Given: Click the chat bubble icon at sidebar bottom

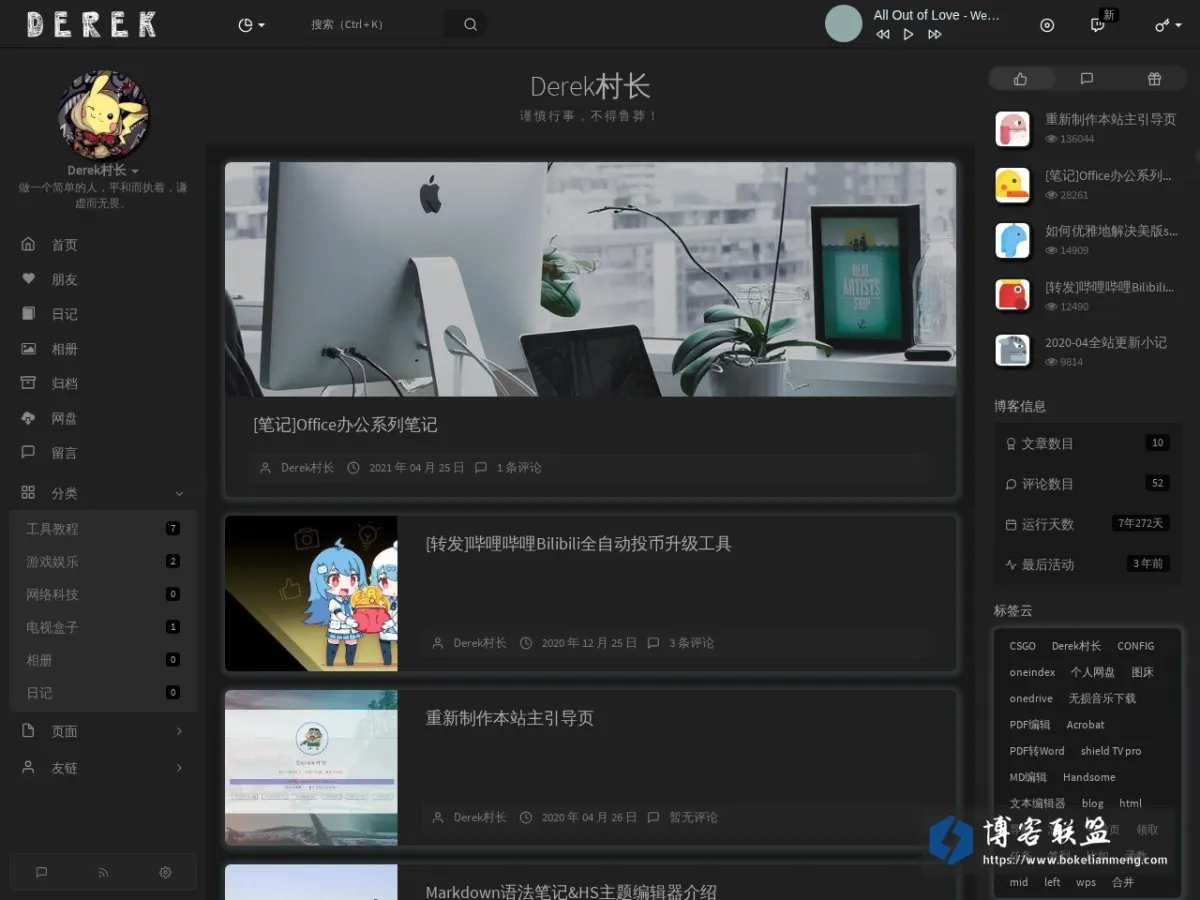Looking at the screenshot, I should 42,872.
